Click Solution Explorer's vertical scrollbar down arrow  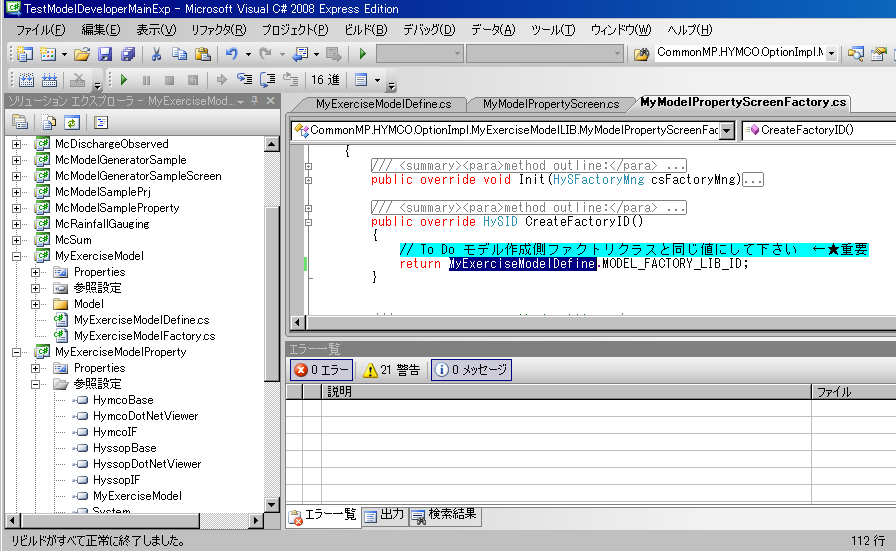(272, 505)
